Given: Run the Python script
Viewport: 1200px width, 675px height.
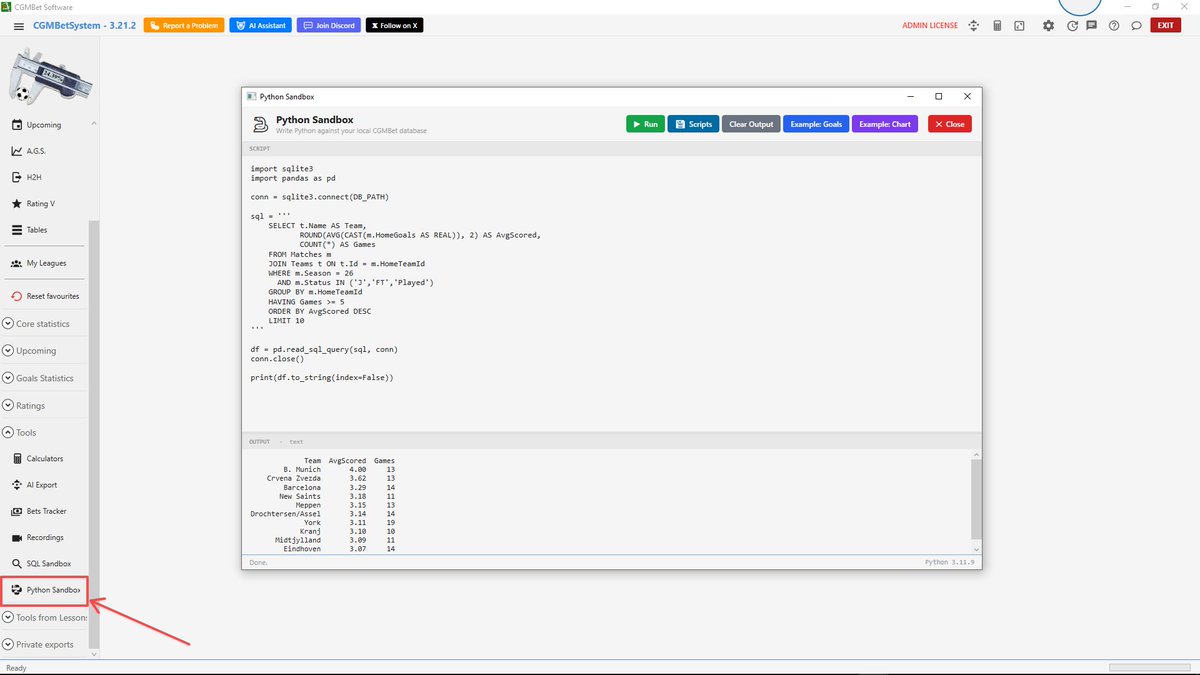Looking at the screenshot, I should pos(645,124).
